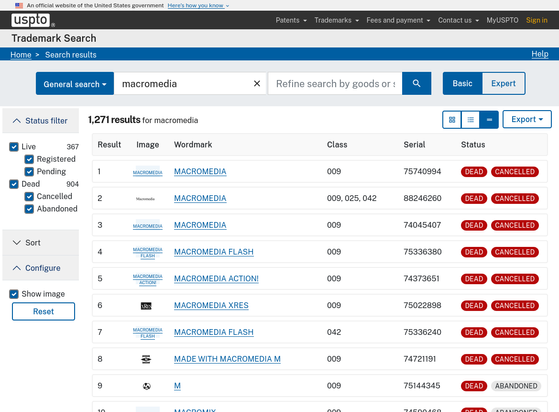
Task: Open the MADE WITH MACROMEDIA M link
Action: 227,359
